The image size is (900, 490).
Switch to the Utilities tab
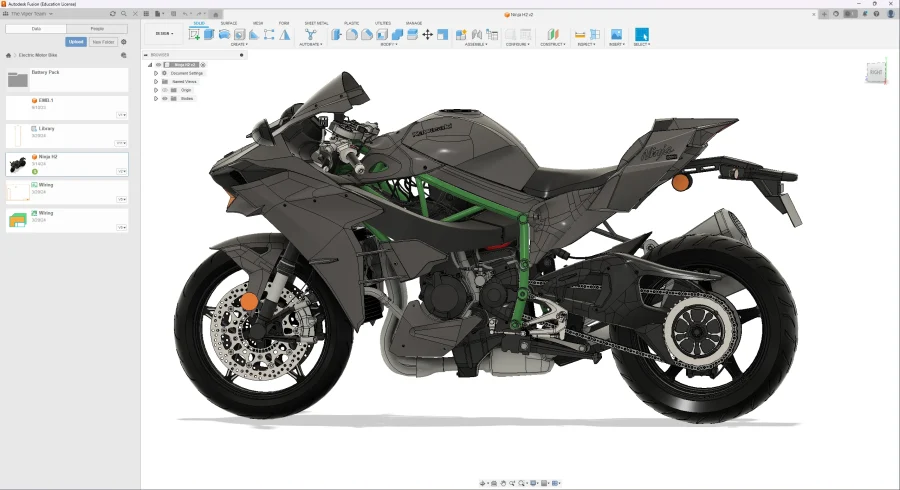pyautogui.click(x=383, y=23)
